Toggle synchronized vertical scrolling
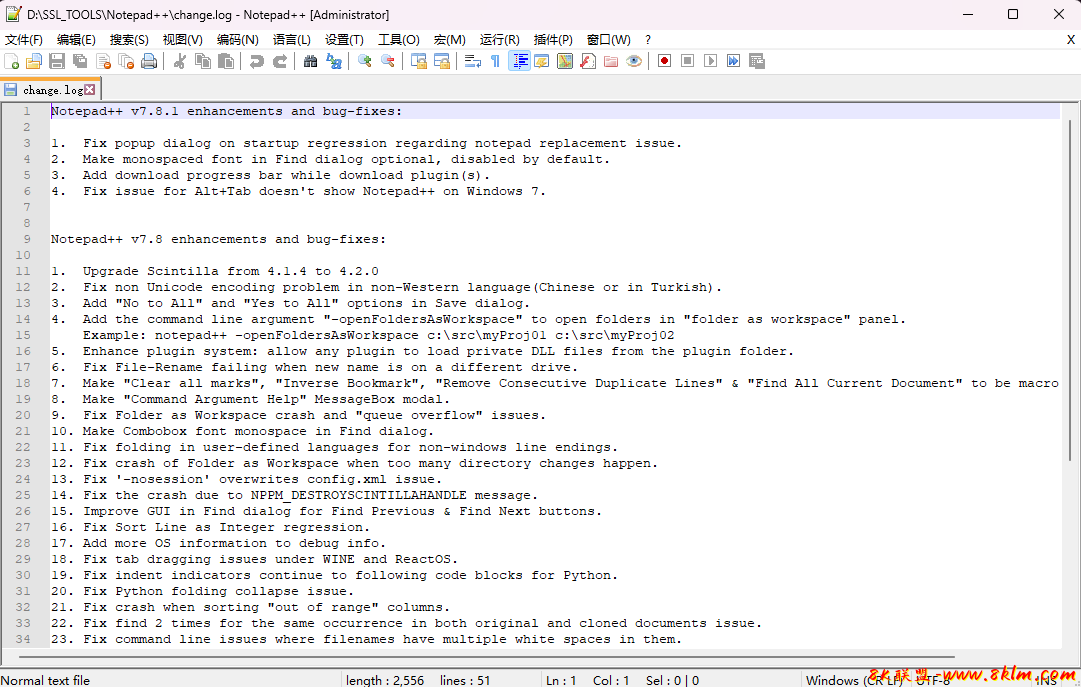The image size is (1081, 687). 418,61
